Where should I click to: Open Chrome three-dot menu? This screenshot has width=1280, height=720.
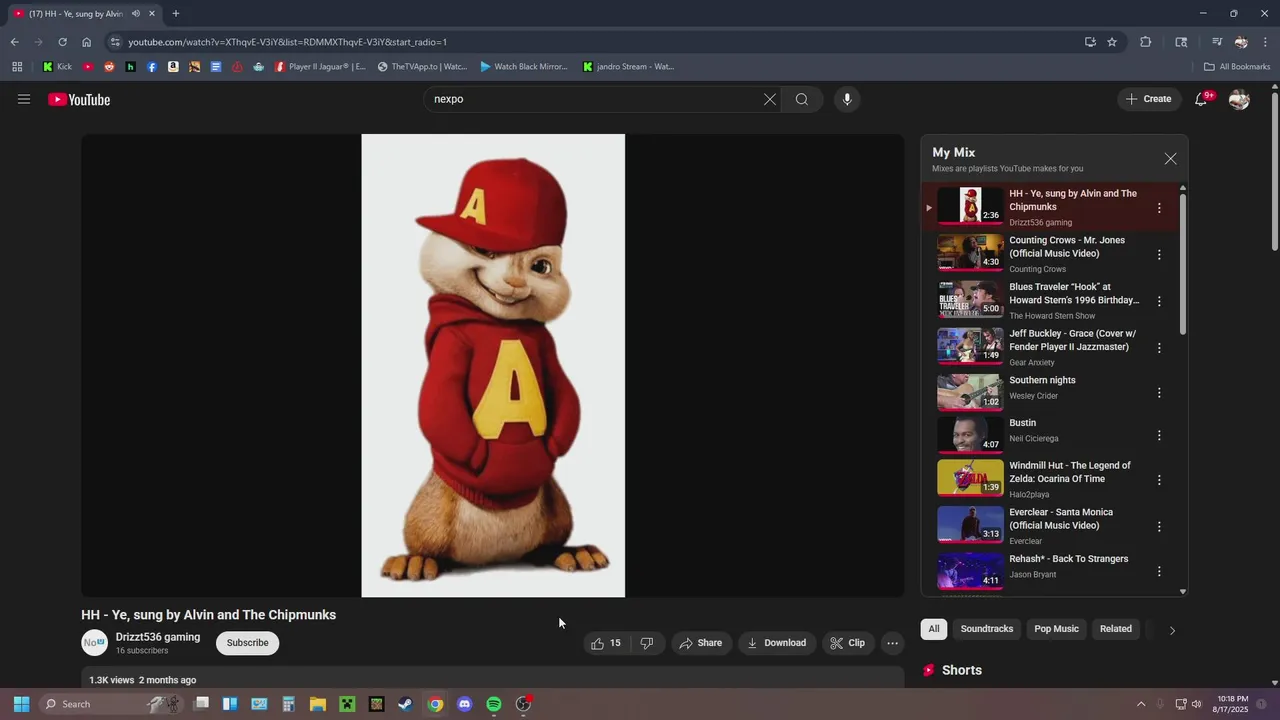1264,42
